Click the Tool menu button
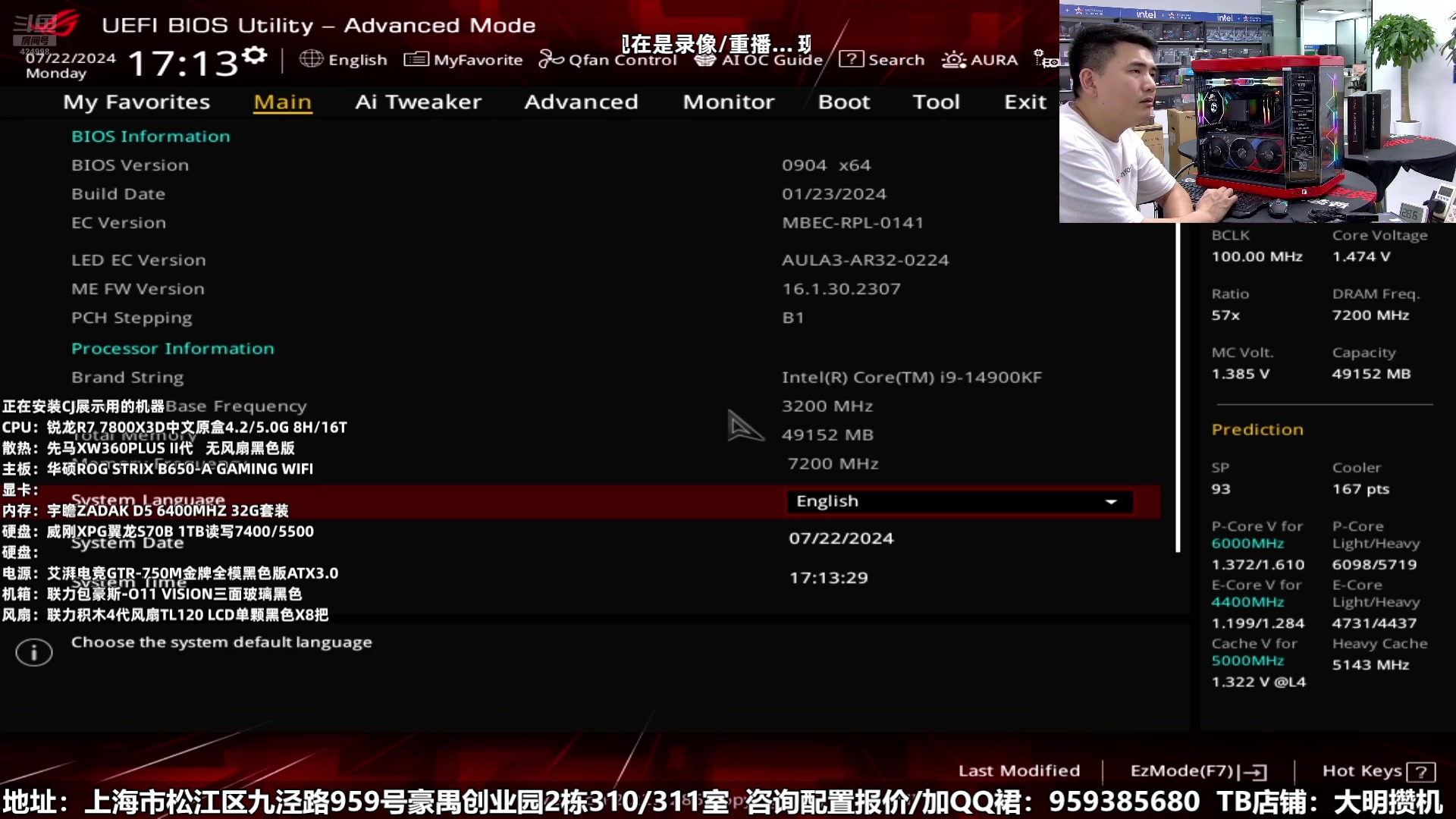This screenshot has height=819, width=1456. pos(934,101)
